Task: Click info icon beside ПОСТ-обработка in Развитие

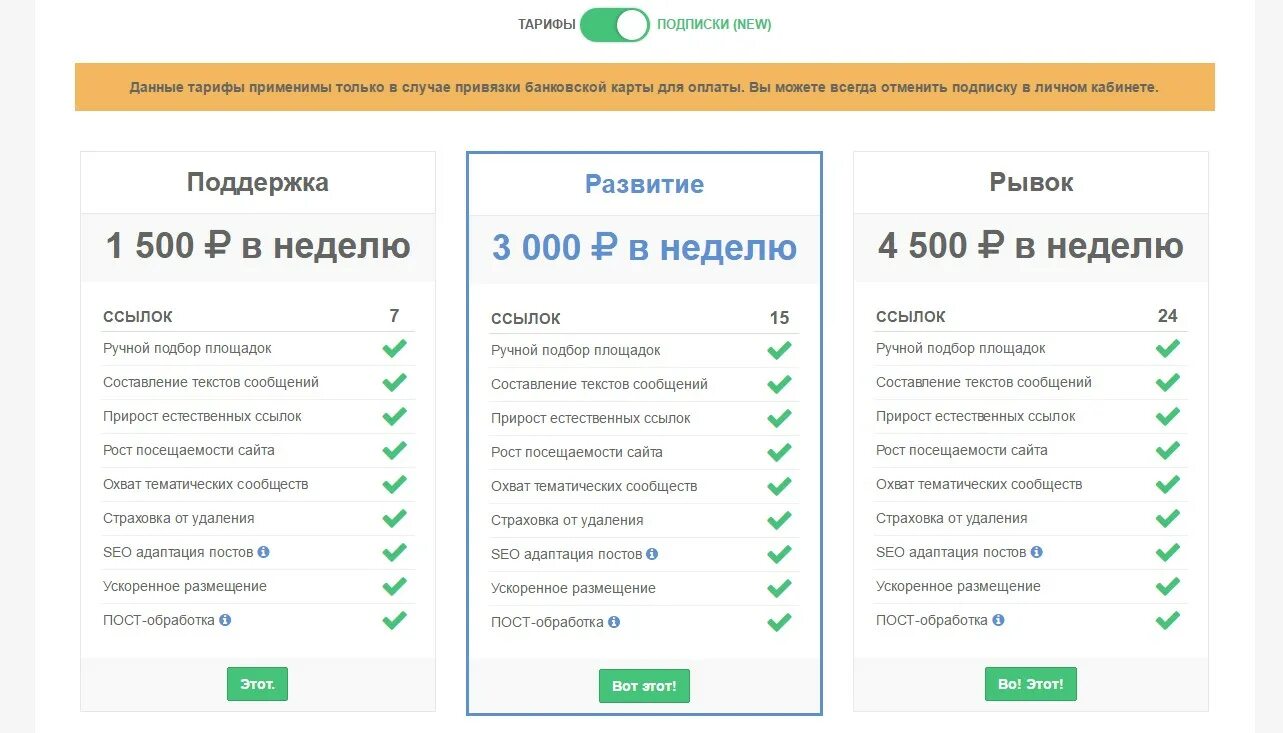Action: tap(614, 622)
